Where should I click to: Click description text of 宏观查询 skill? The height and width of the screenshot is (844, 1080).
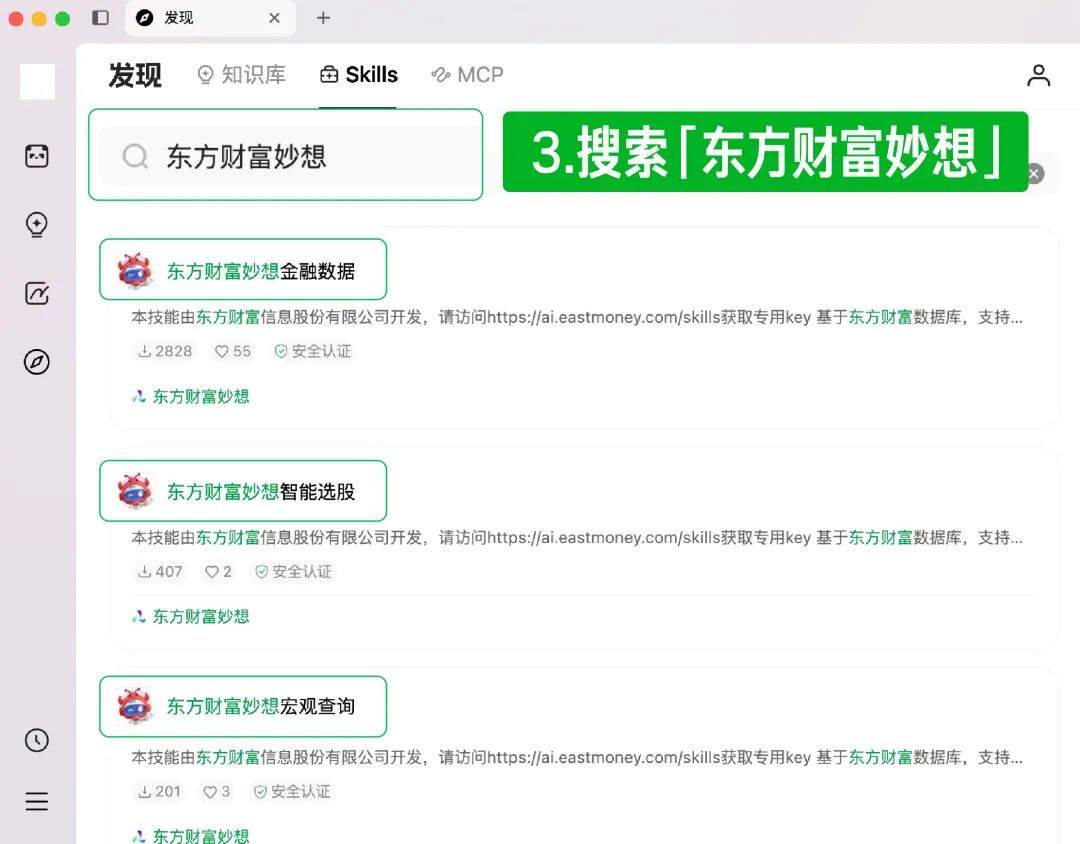pos(577,757)
